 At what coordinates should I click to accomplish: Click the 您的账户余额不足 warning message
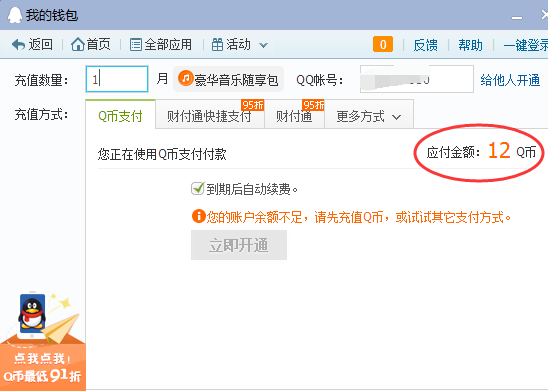pyautogui.click(x=358, y=217)
